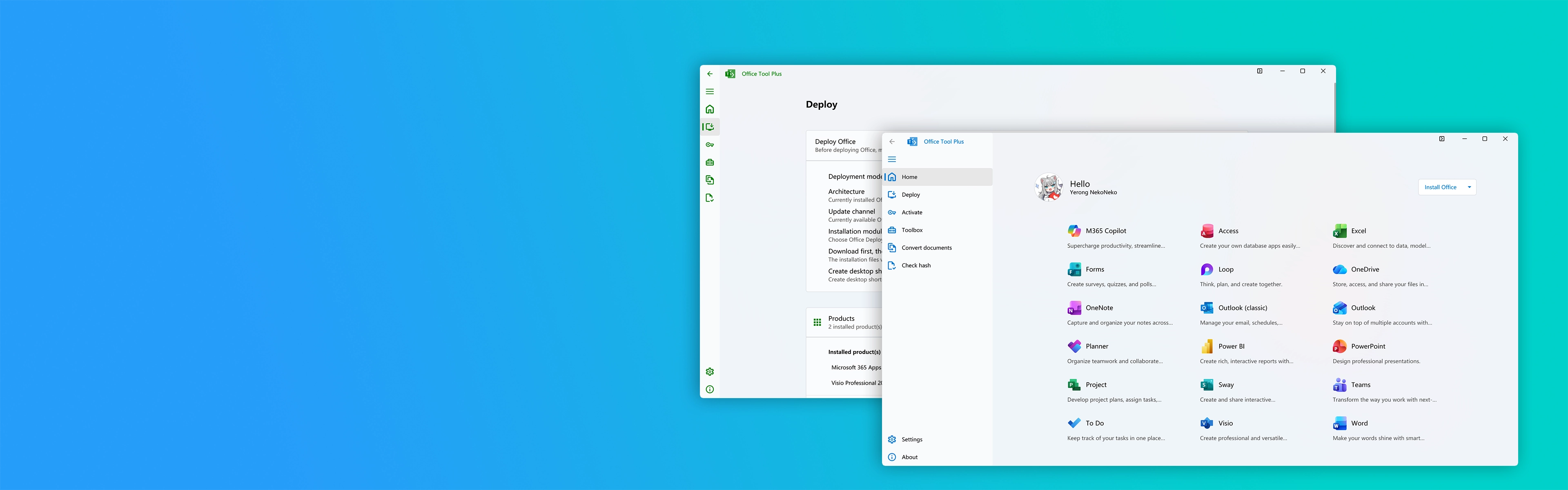1568x490 pixels.
Task: Click the user avatar picture
Action: pyautogui.click(x=1049, y=187)
